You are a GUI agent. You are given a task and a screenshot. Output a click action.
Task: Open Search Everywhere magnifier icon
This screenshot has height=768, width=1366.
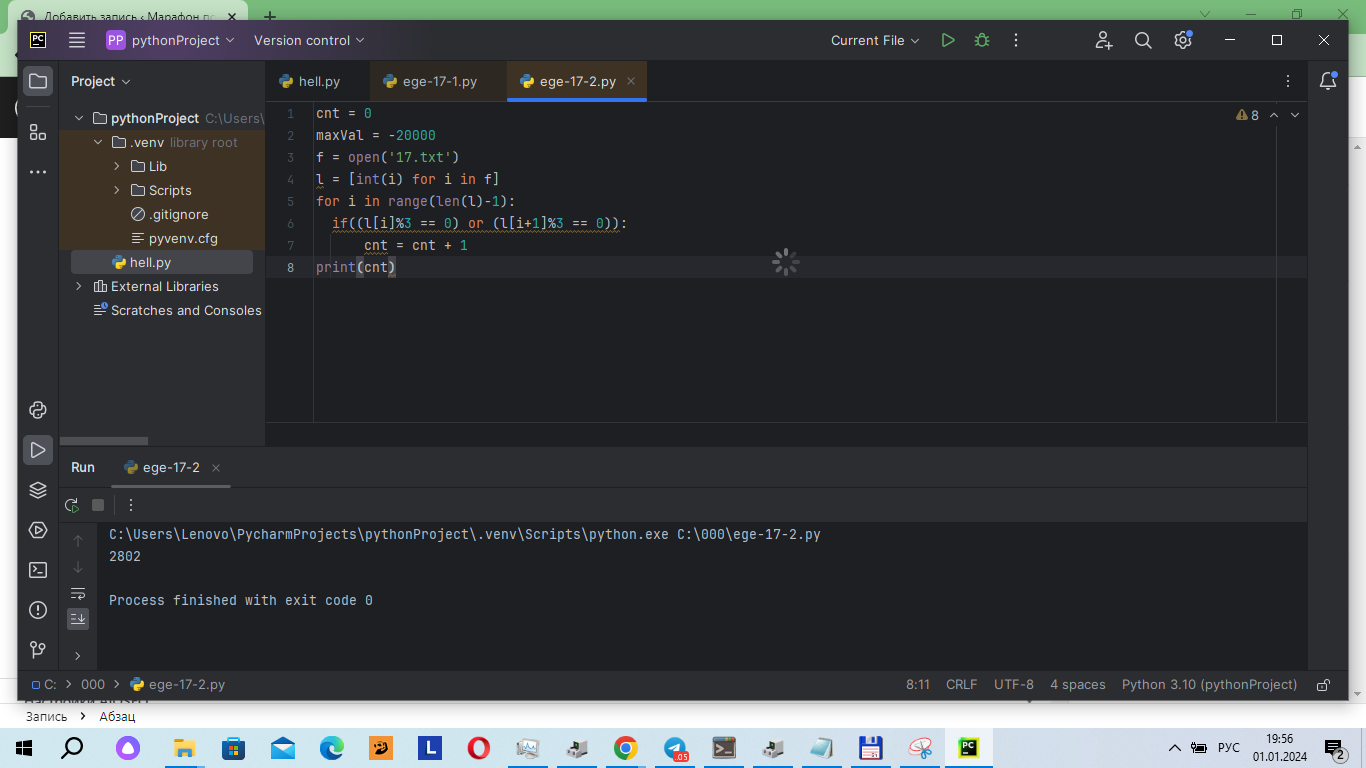coord(1143,40)
